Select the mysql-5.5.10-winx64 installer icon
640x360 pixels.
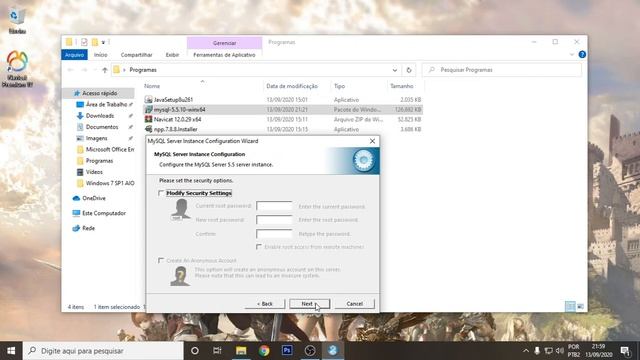point(149,109)
